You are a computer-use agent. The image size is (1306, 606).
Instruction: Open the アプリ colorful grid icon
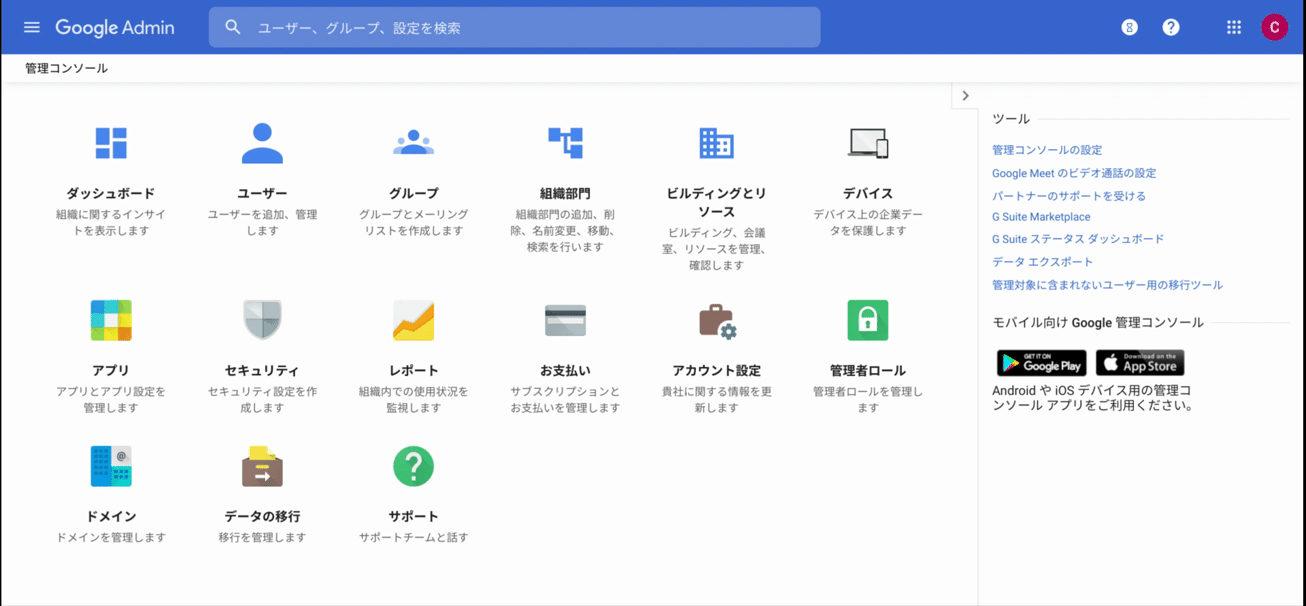pos(111,320)
